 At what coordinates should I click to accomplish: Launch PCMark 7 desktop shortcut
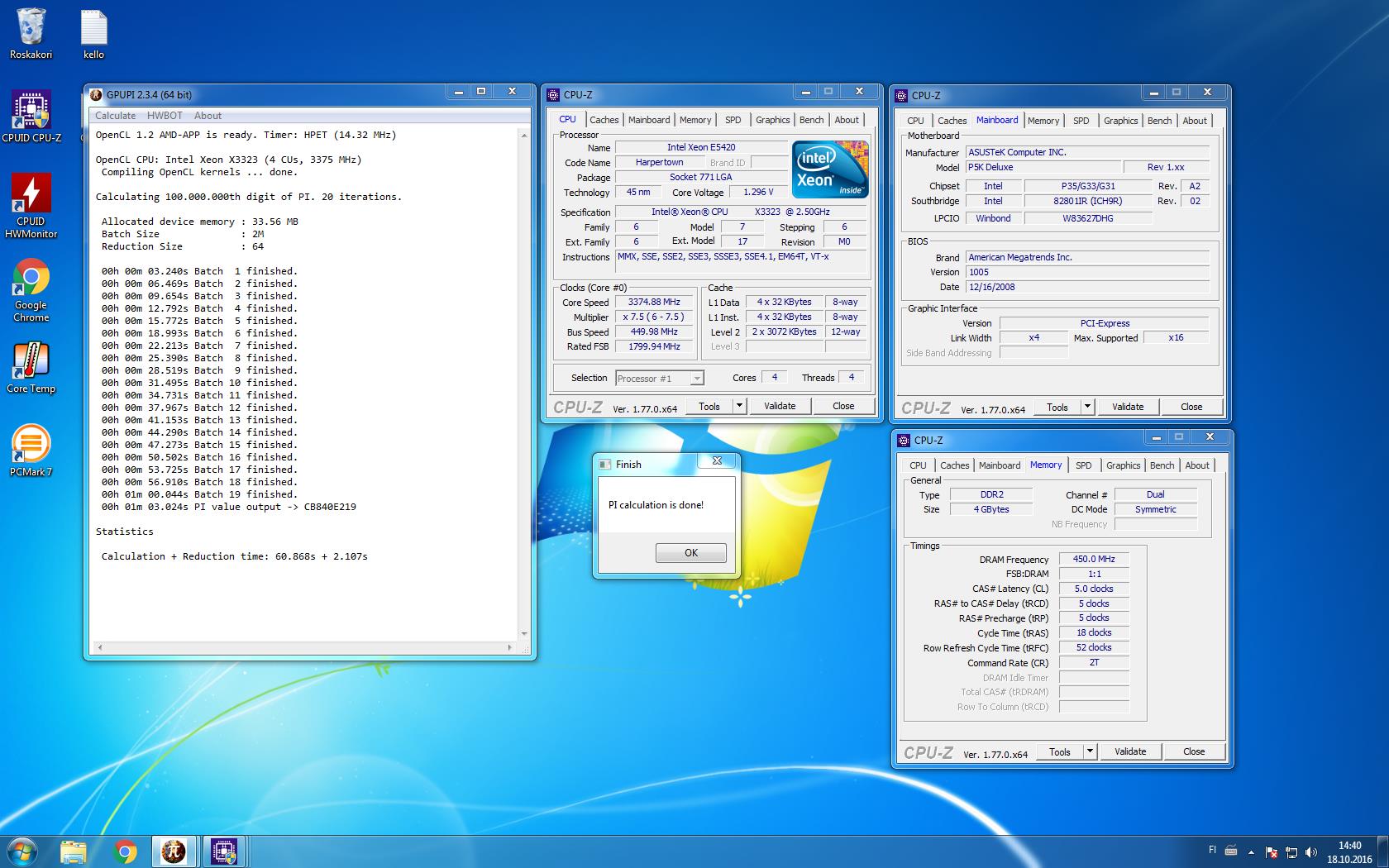pos(31,450)
